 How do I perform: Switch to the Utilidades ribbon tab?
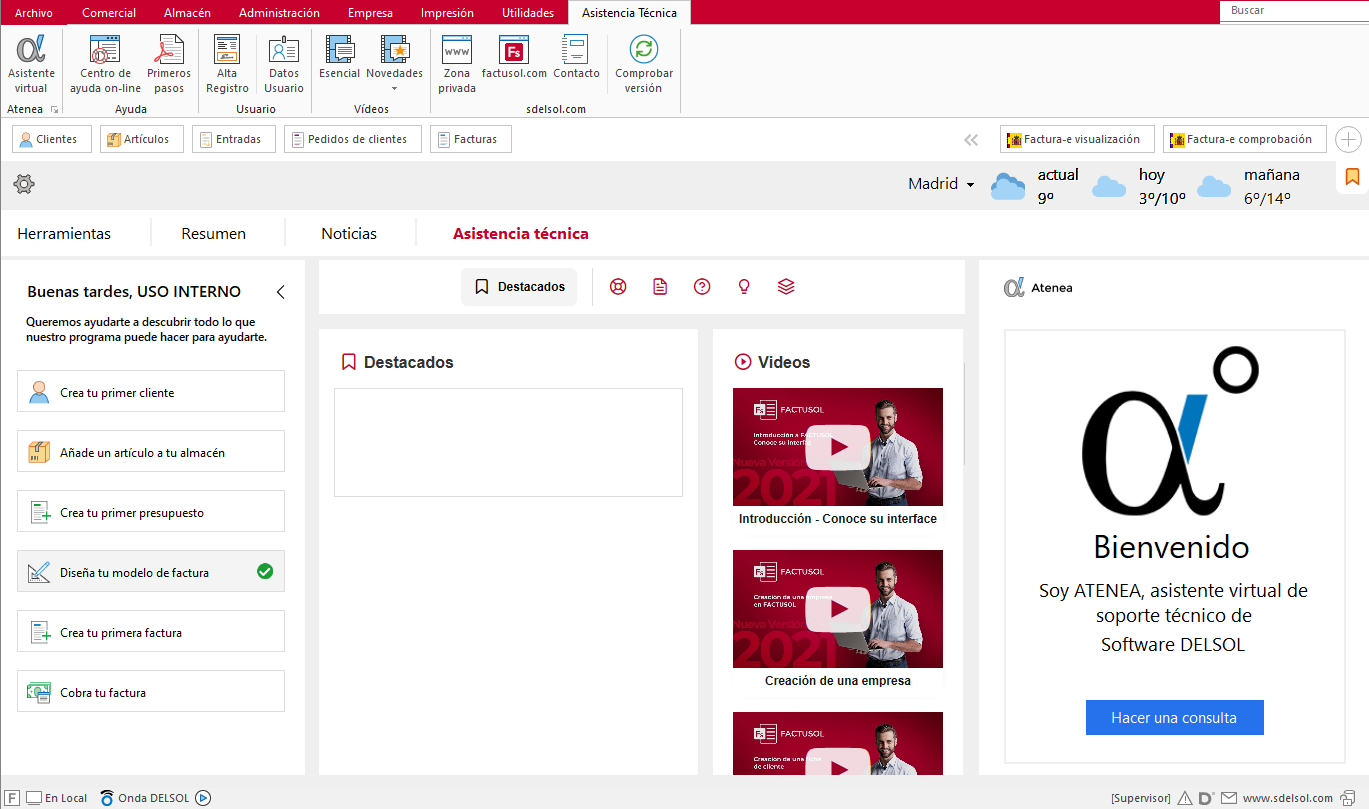tap(528, 13)
